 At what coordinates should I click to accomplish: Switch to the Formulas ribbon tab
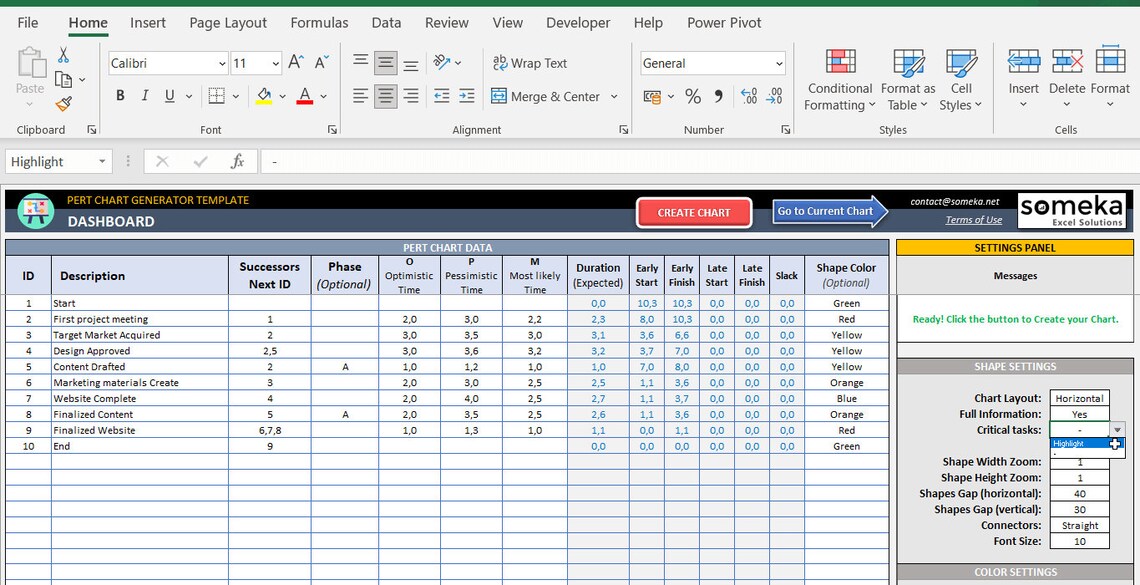click(x=319, y=22)
